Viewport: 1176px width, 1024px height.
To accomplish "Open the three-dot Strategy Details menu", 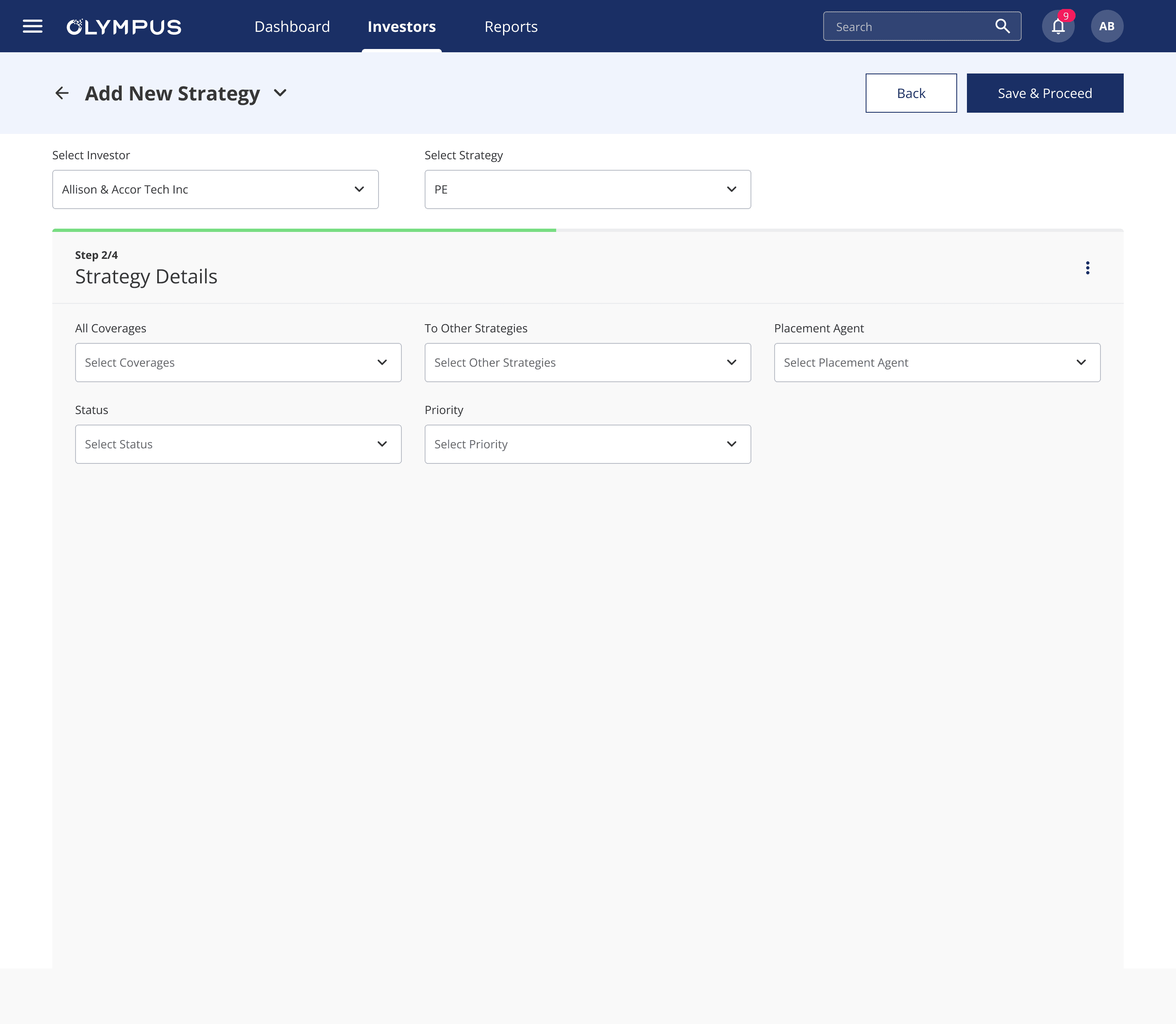I will point(1087,268).
